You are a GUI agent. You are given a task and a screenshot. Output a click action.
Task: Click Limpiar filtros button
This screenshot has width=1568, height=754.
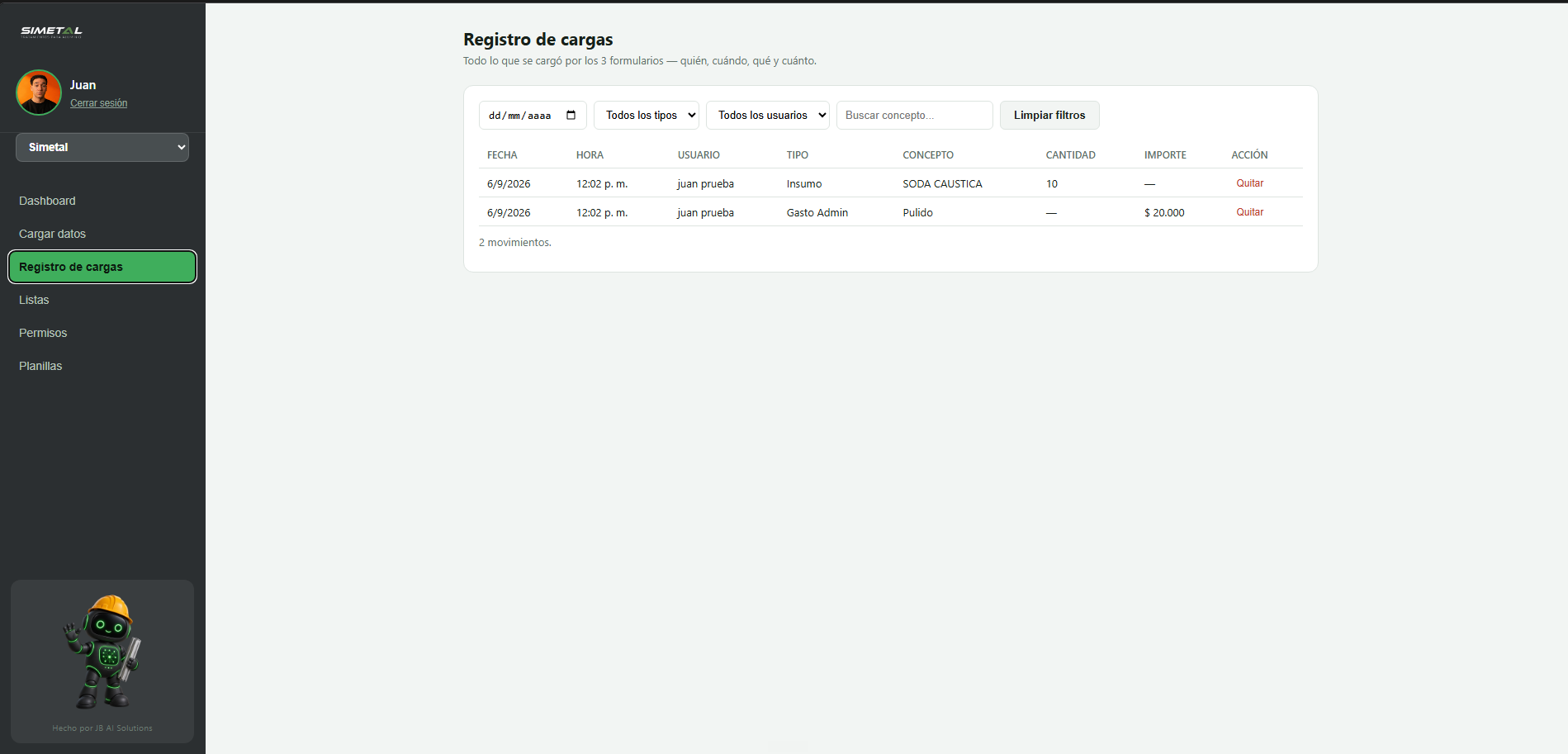tap(1049, 115)
